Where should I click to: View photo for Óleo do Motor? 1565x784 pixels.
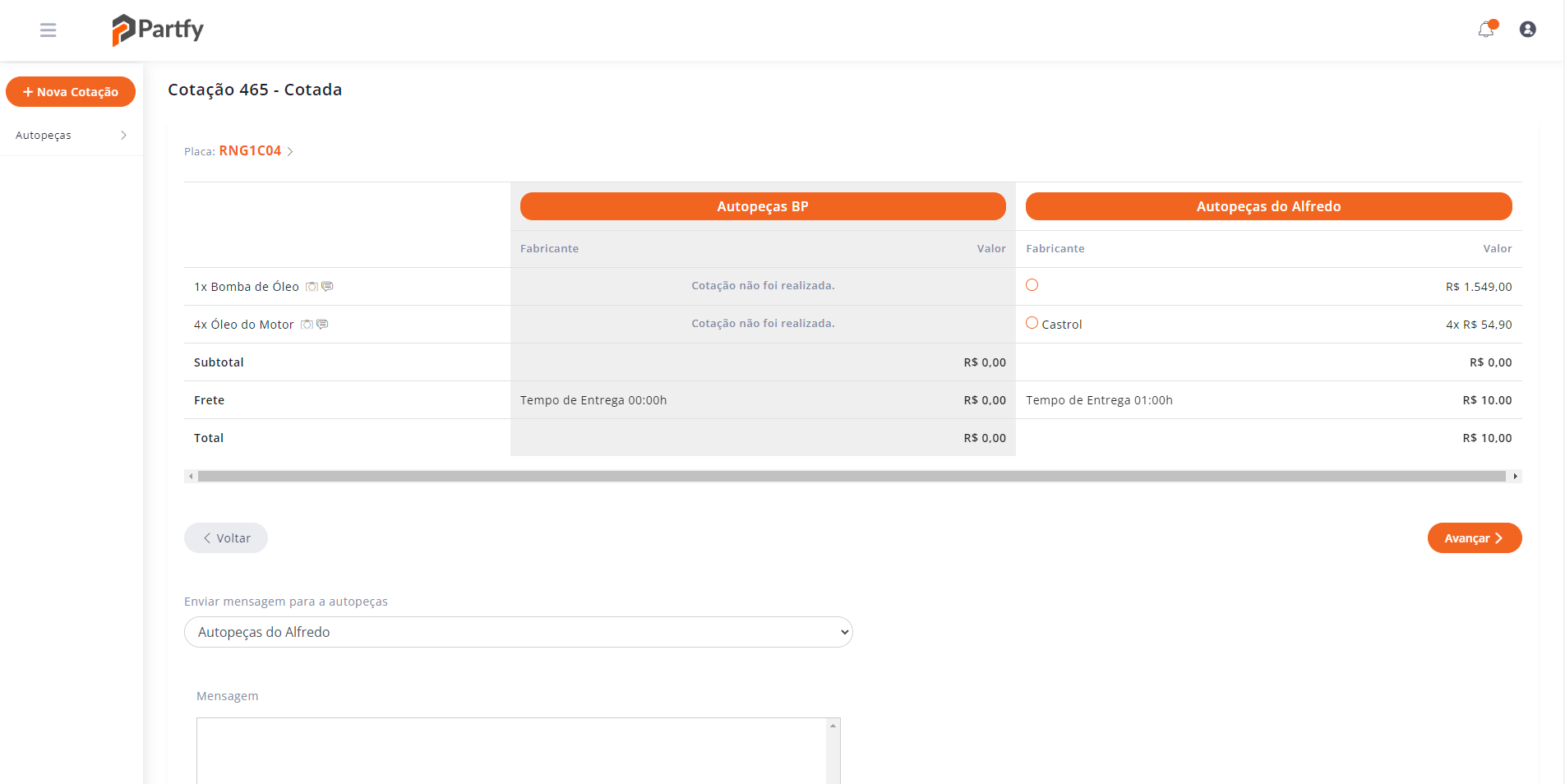(307, 325)
